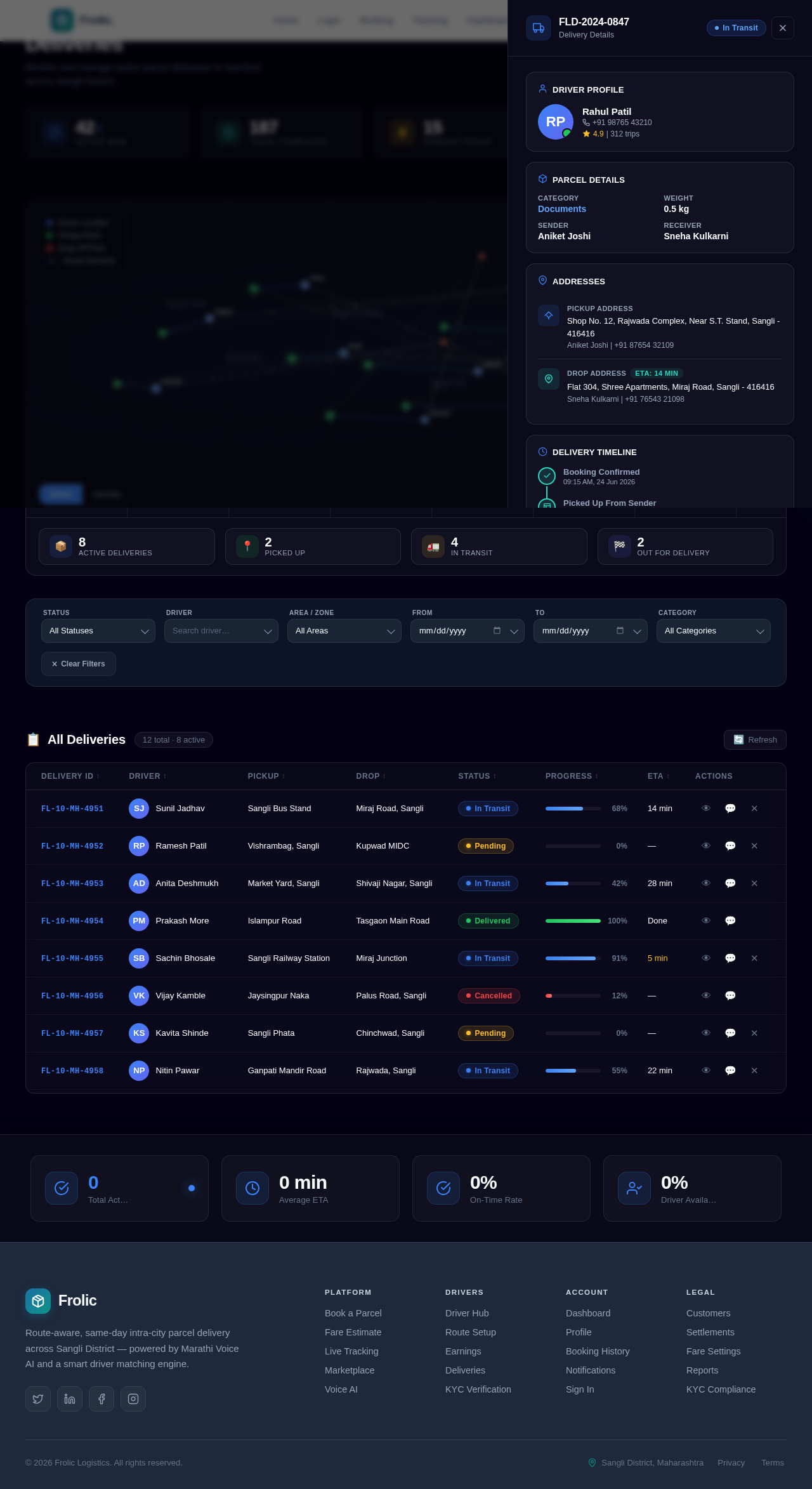
Task: Sort by Delivery ID column
Action: 70,776
